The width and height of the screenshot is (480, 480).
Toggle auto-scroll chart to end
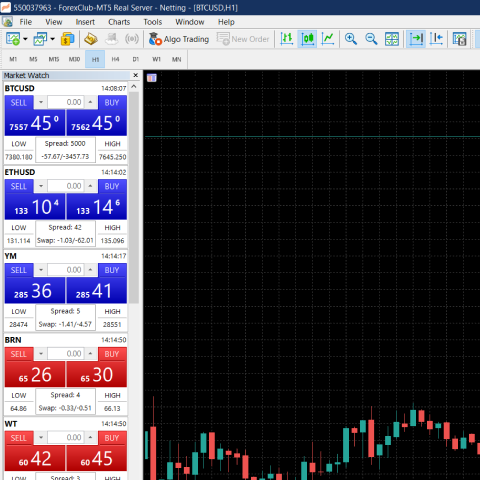point(416,39)
